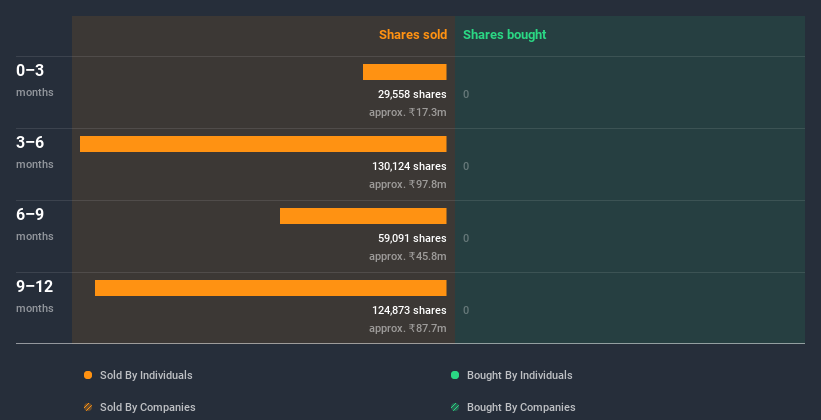Click the Bought By Individuals green dot
This screenshot has width=821, height=420.
click(x=455, y=375)
